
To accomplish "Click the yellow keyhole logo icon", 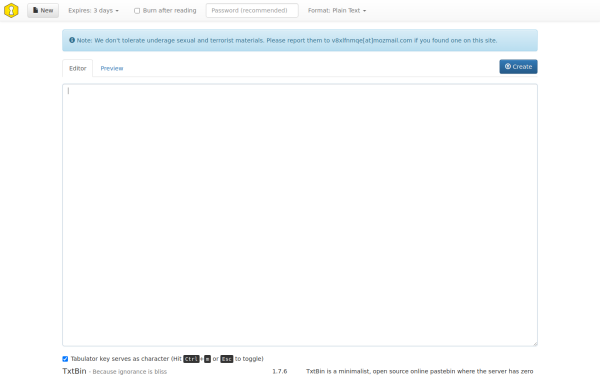I will pos(11,10).
